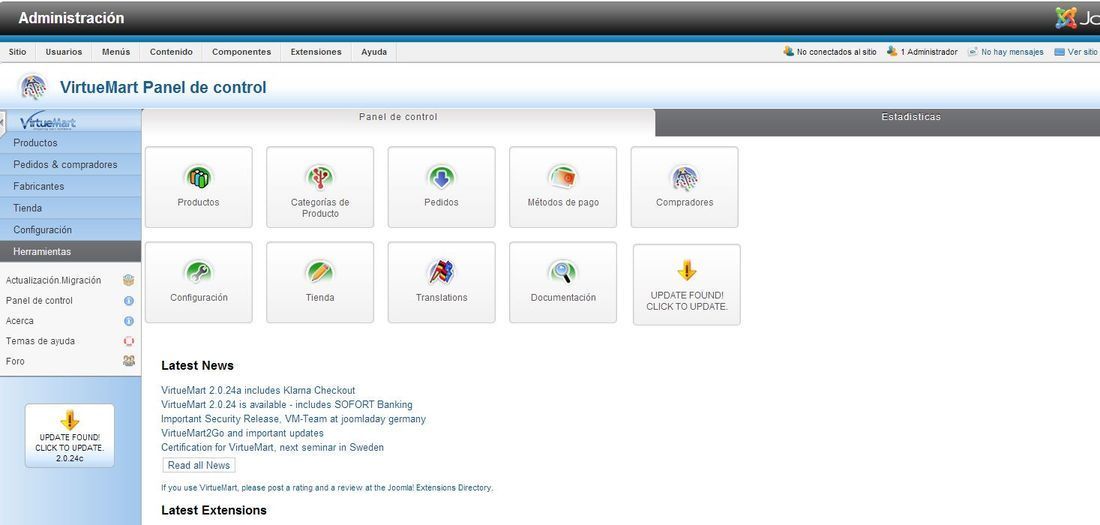The height and width of the screenshot is (525, 1100).
Task: Collapse the sidebar with the left arrow
Action: (2, 123)
